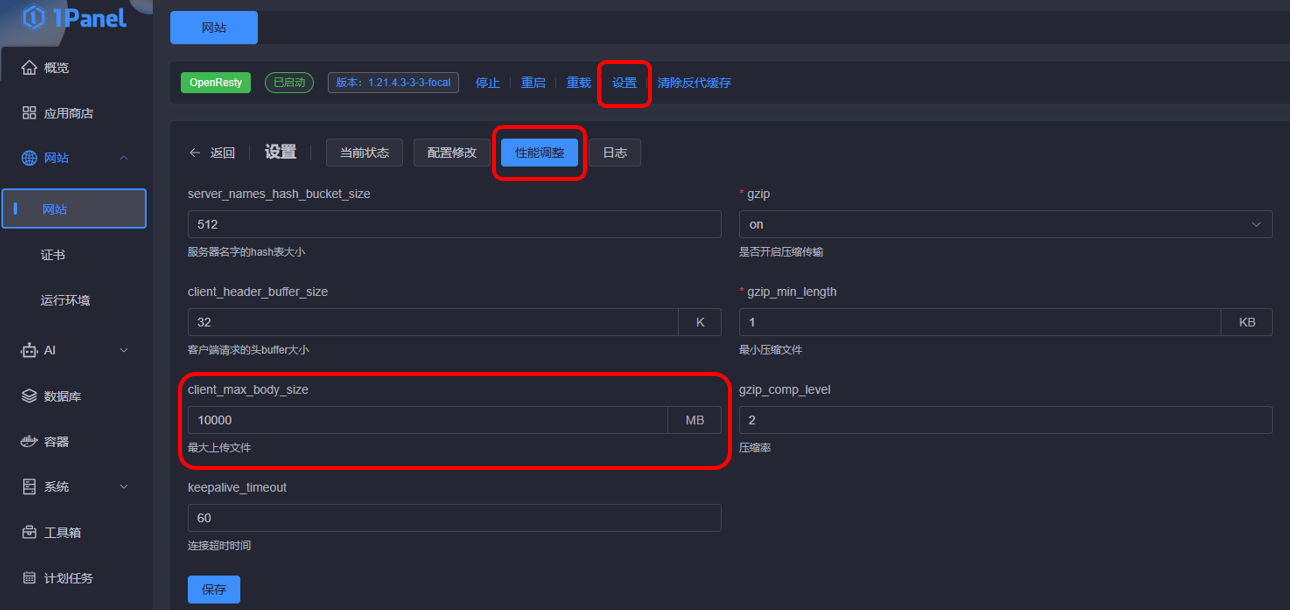Click the 保存 button

(x=214, y=589)
